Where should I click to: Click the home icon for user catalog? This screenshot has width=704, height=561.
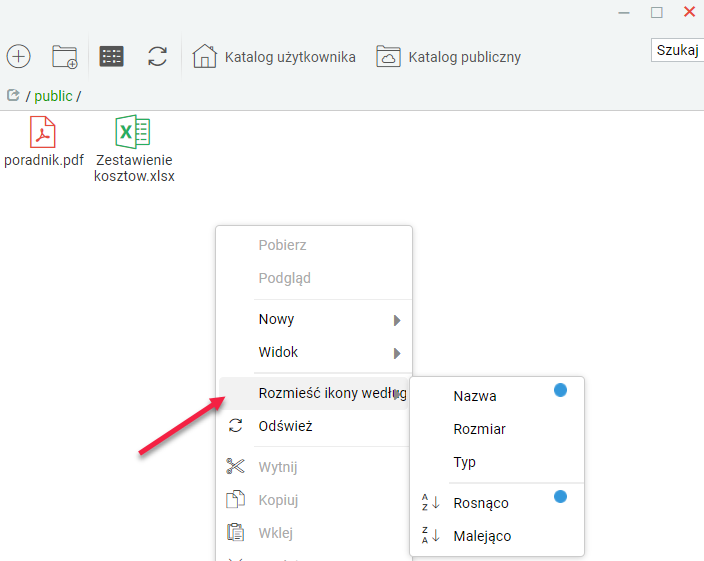tap(205, 56)
